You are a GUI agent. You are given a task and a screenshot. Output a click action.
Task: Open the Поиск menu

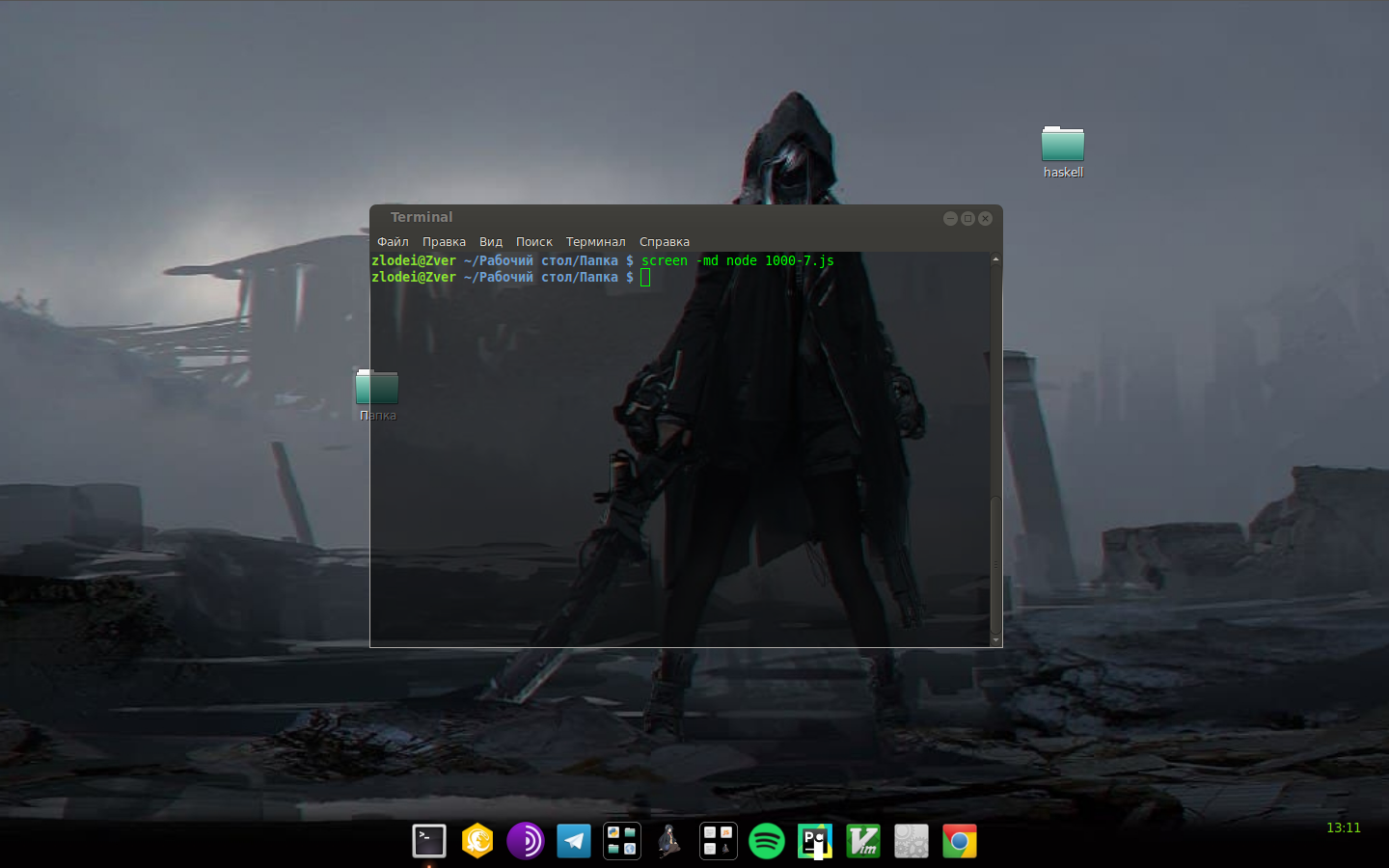click(x=534, y=241)
